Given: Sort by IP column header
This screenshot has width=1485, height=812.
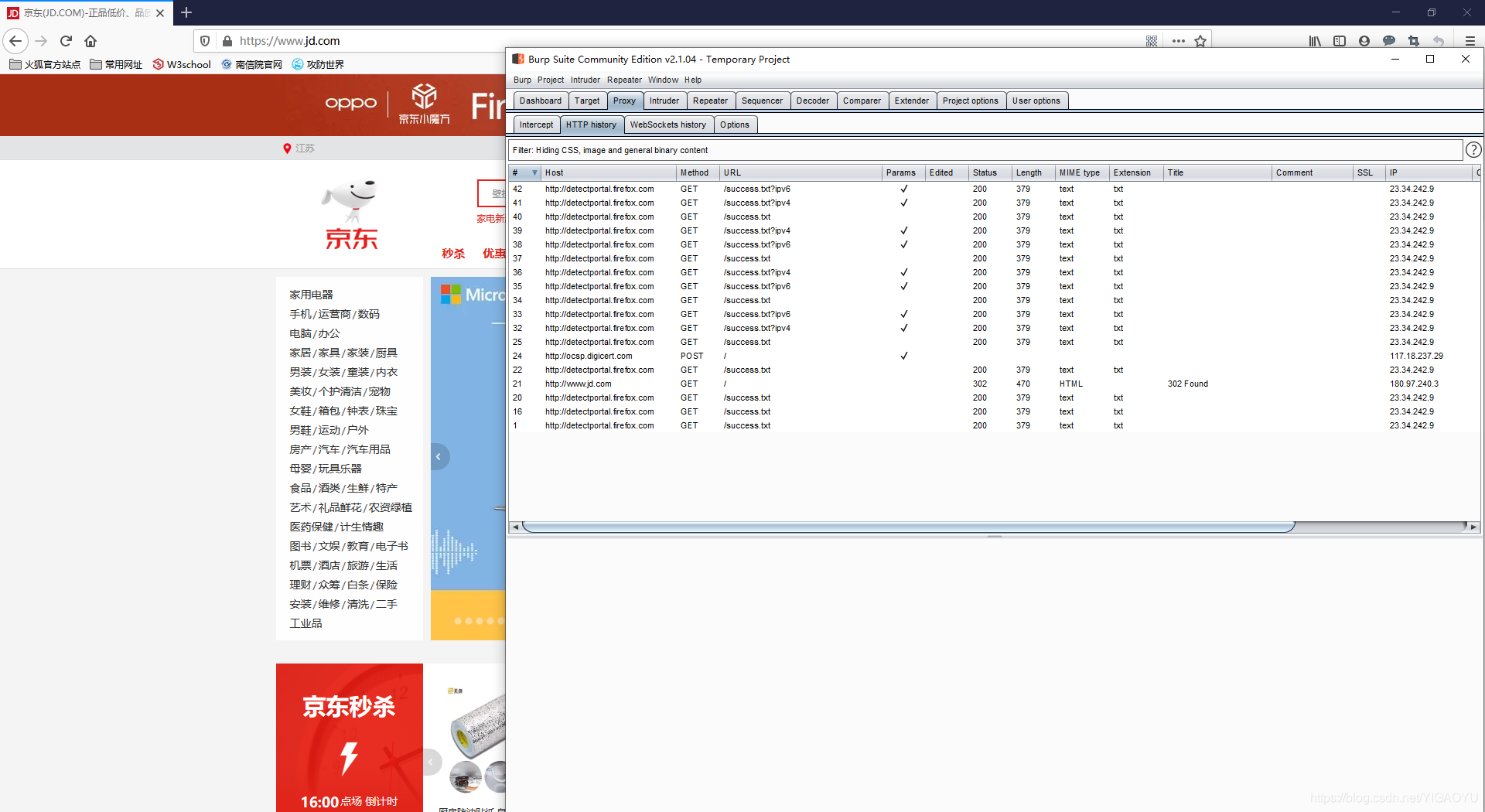Looking at the screenshot, I should pyautogui.click(x=1429, y=172).
